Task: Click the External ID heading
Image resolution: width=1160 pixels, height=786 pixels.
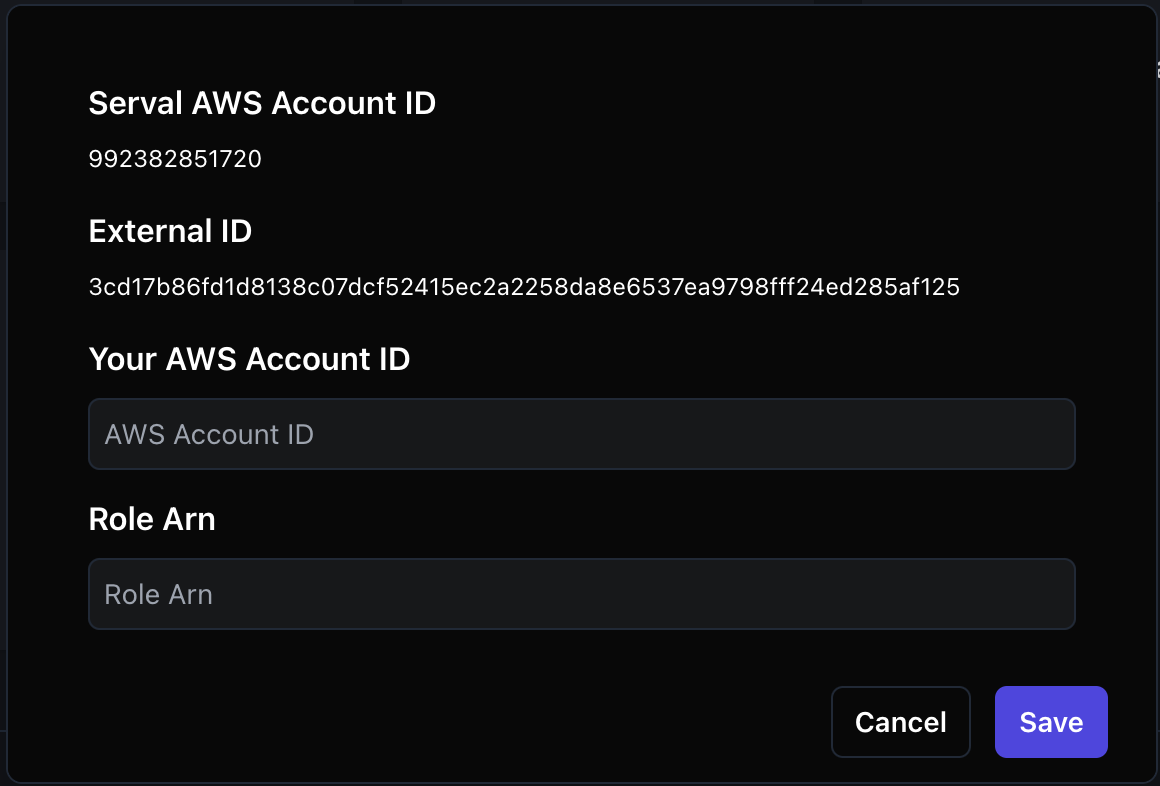Action: (x=170, y=231)
